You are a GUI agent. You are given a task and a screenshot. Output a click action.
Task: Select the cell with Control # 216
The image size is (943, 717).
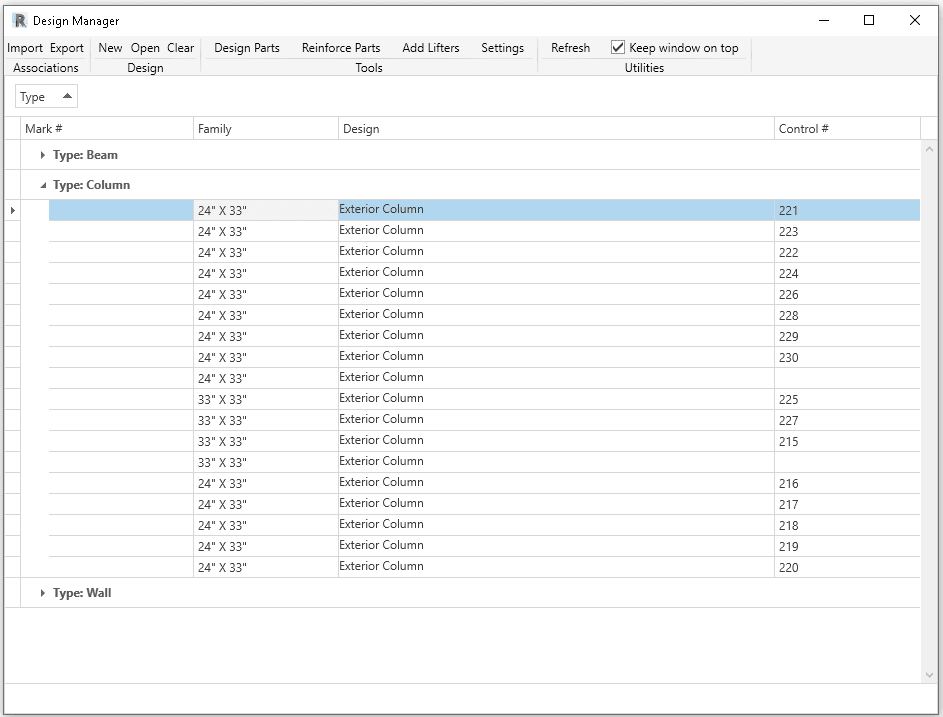tap(847, 484)
